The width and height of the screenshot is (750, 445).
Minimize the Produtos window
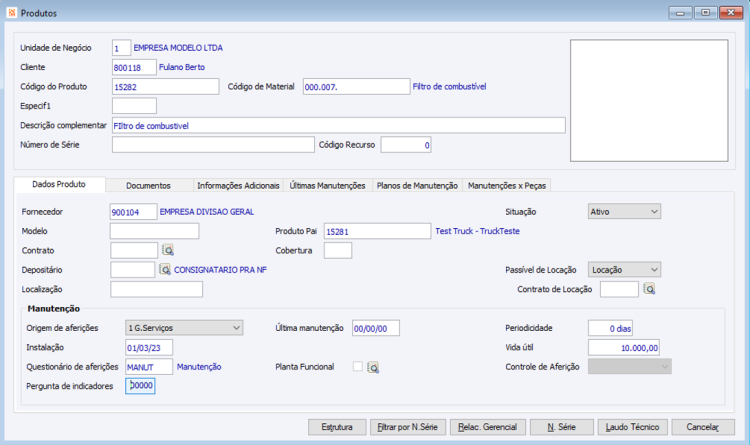pyautogui.click(x=680, y=13)
